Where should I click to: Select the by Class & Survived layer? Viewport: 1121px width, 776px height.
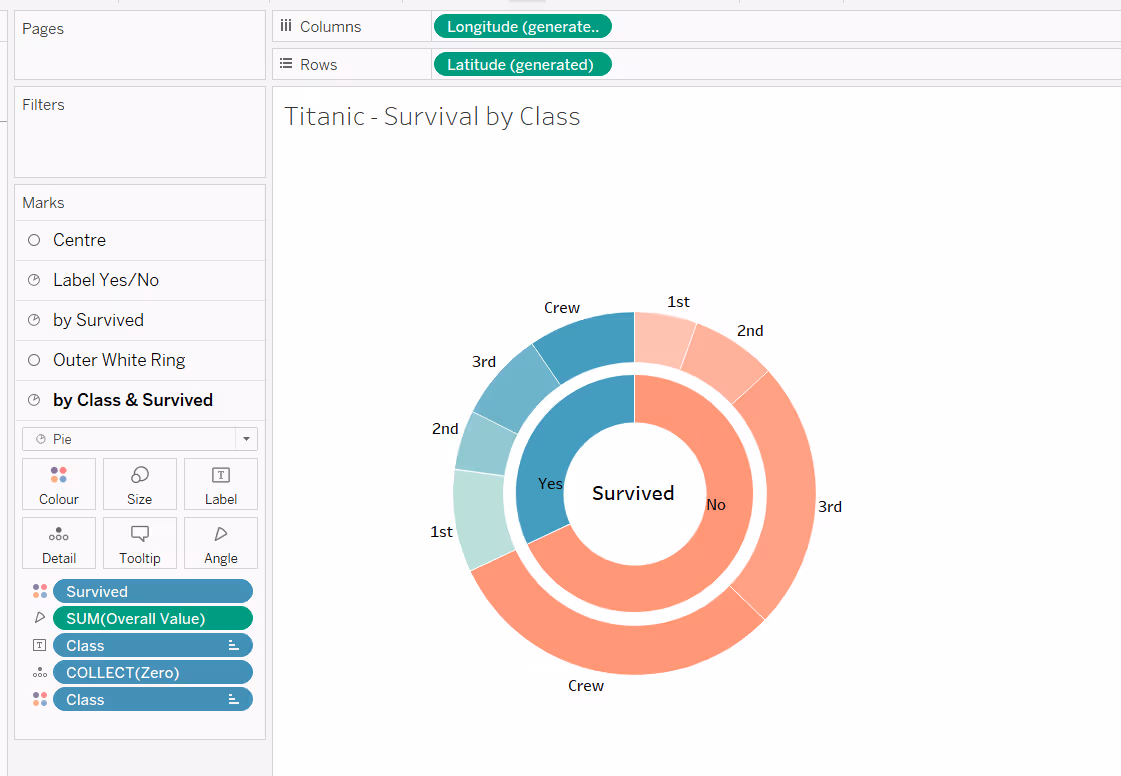[x=140, y=401]
